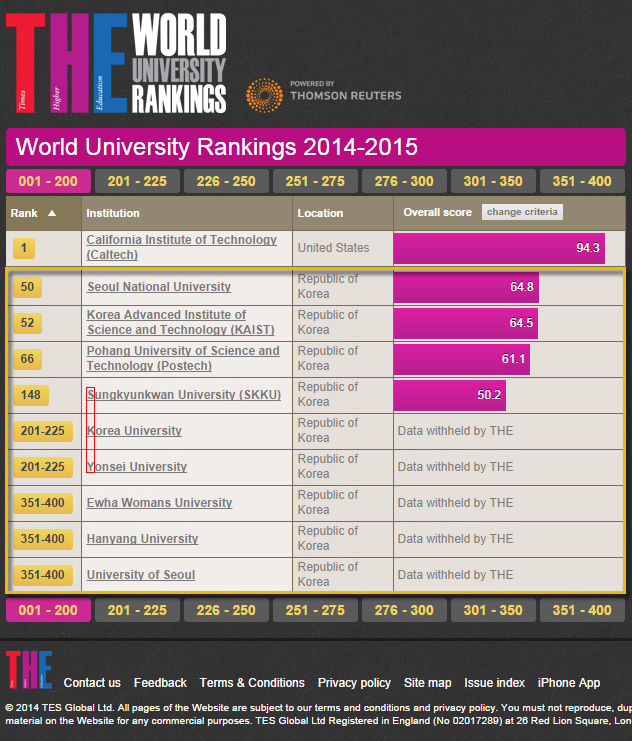Click the 201-225 badge beside Korea University
The image size is (632, 741).
43,431
